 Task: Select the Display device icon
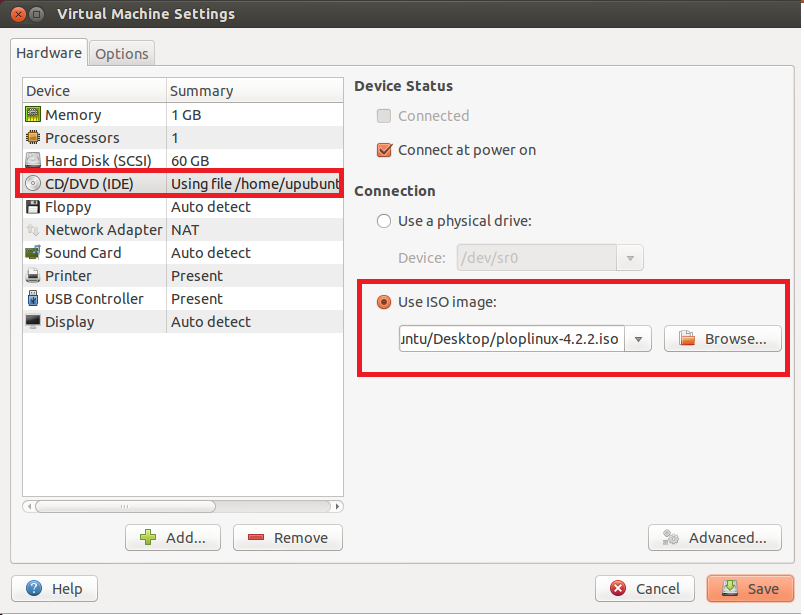click(x=34, y=321)
